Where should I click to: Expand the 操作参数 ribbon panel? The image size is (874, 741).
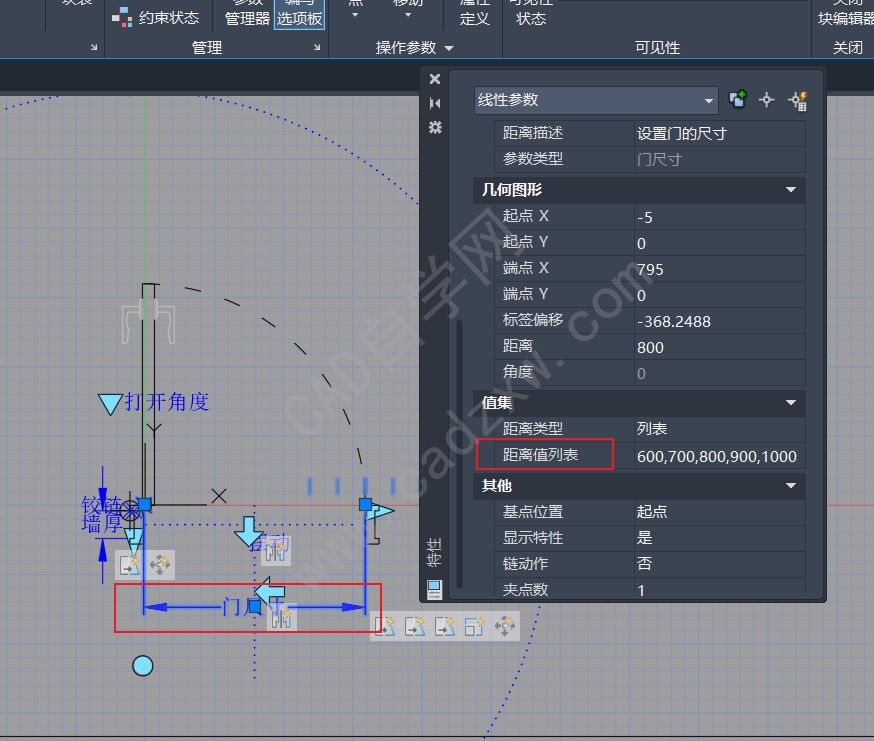click(x=414, y=48)
